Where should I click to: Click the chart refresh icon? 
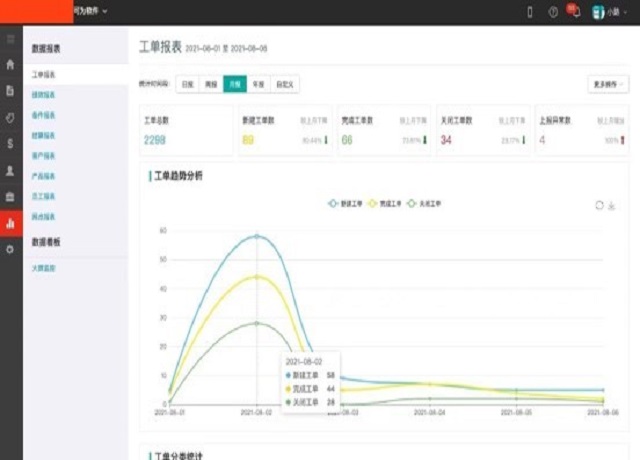click(x=599, y=205)
